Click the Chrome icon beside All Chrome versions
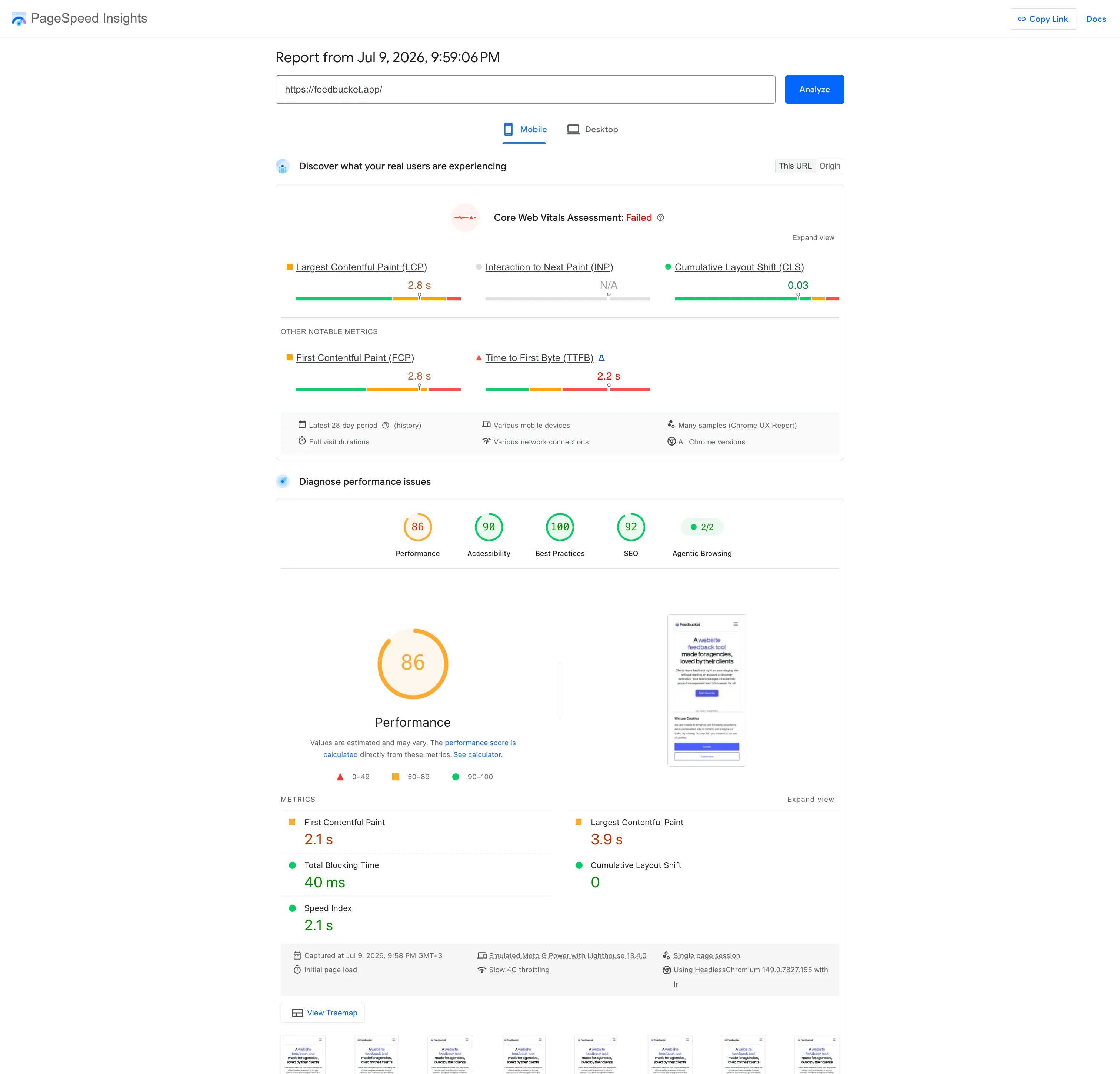 (671, 441)
